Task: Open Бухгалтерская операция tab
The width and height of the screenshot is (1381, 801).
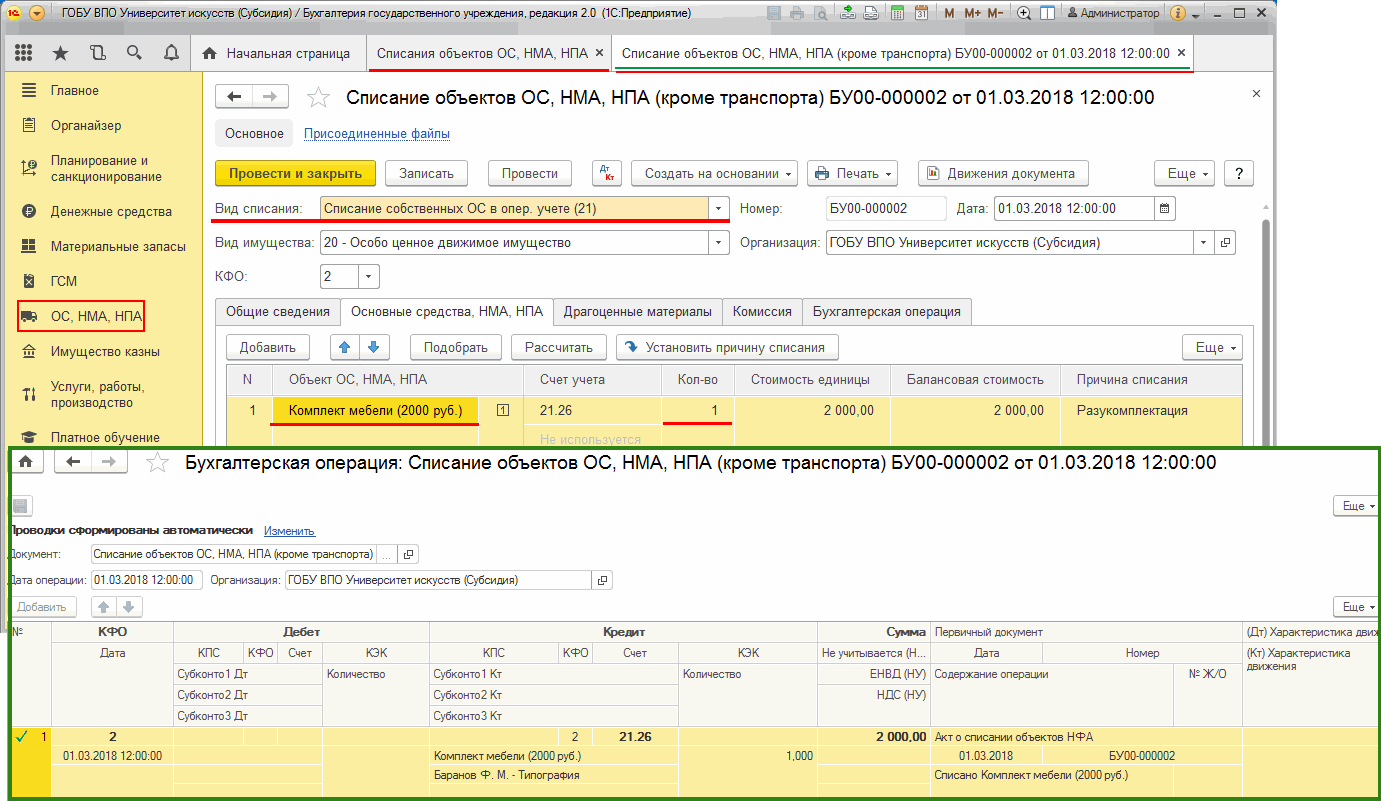Action: coord(887,311)
